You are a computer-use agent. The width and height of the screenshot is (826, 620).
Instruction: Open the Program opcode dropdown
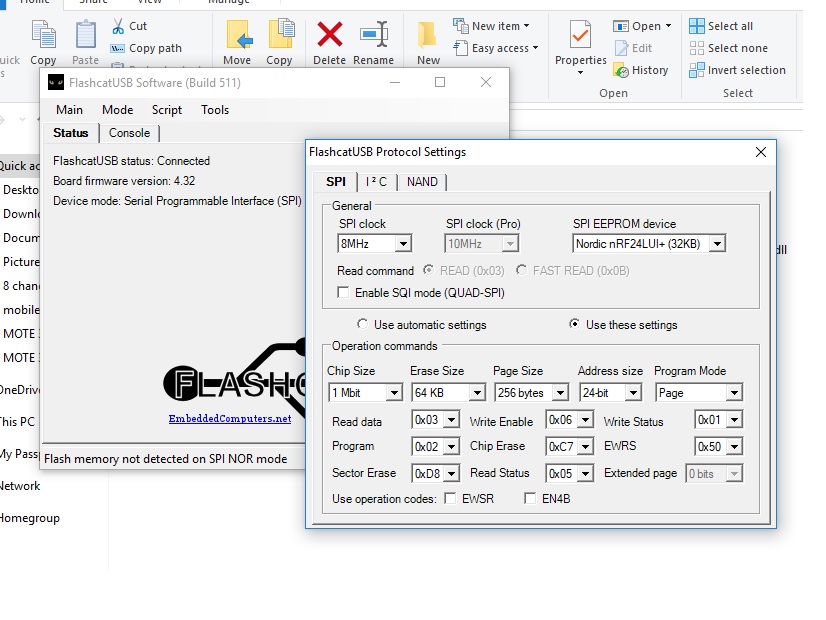[x=451, y=446]
